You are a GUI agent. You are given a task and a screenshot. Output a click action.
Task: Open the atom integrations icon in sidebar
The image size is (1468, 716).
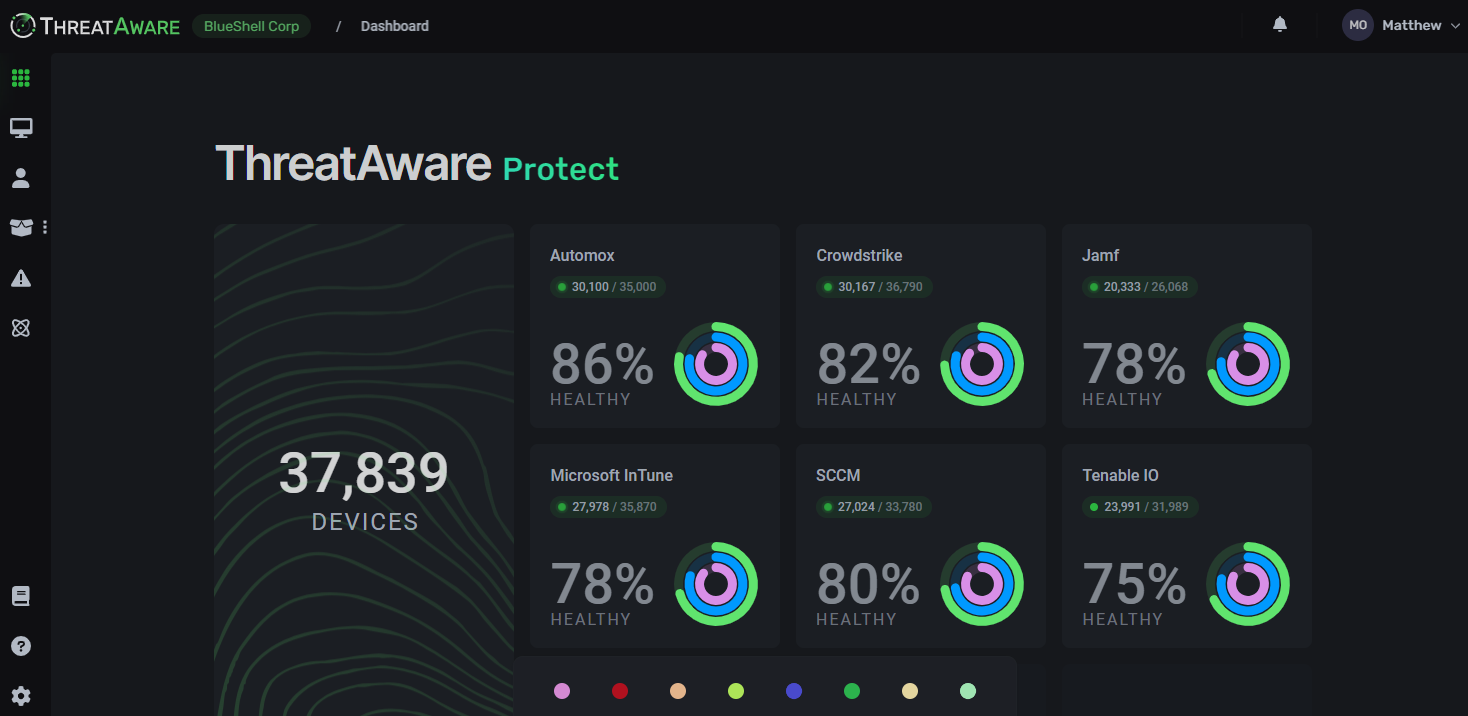pos(21,328)
